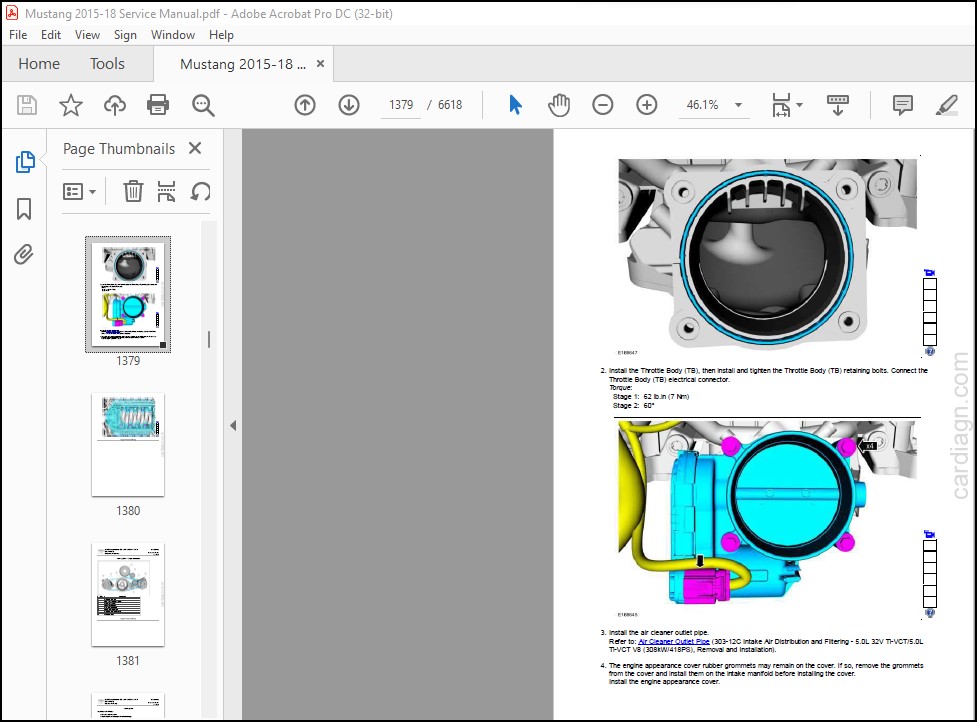The image size is (977, 722).
Task: Open the zoom level dropdown arrow
Action: click(x=738, y=105)
